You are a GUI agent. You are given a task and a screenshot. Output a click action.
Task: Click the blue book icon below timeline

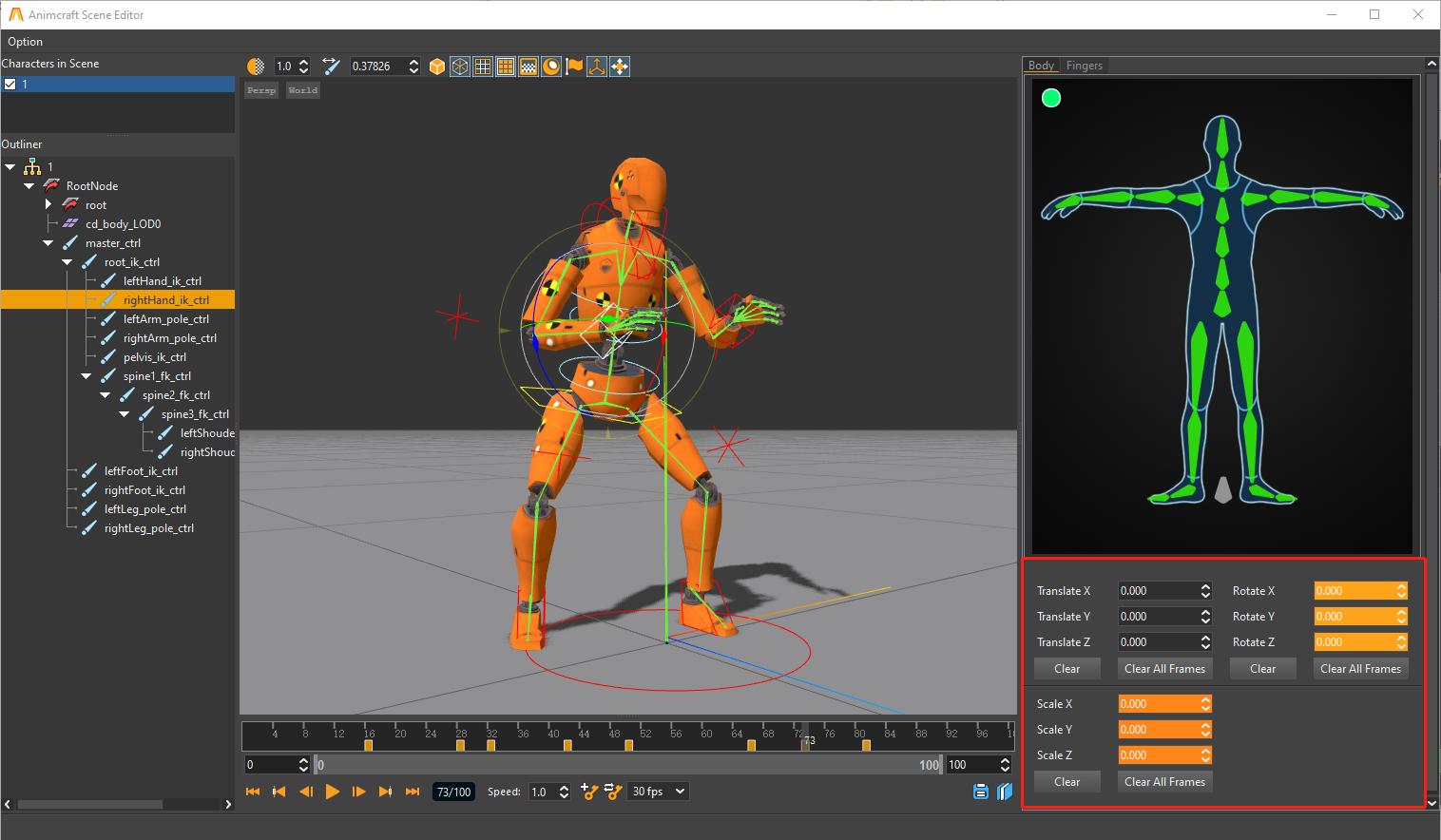1005,792
